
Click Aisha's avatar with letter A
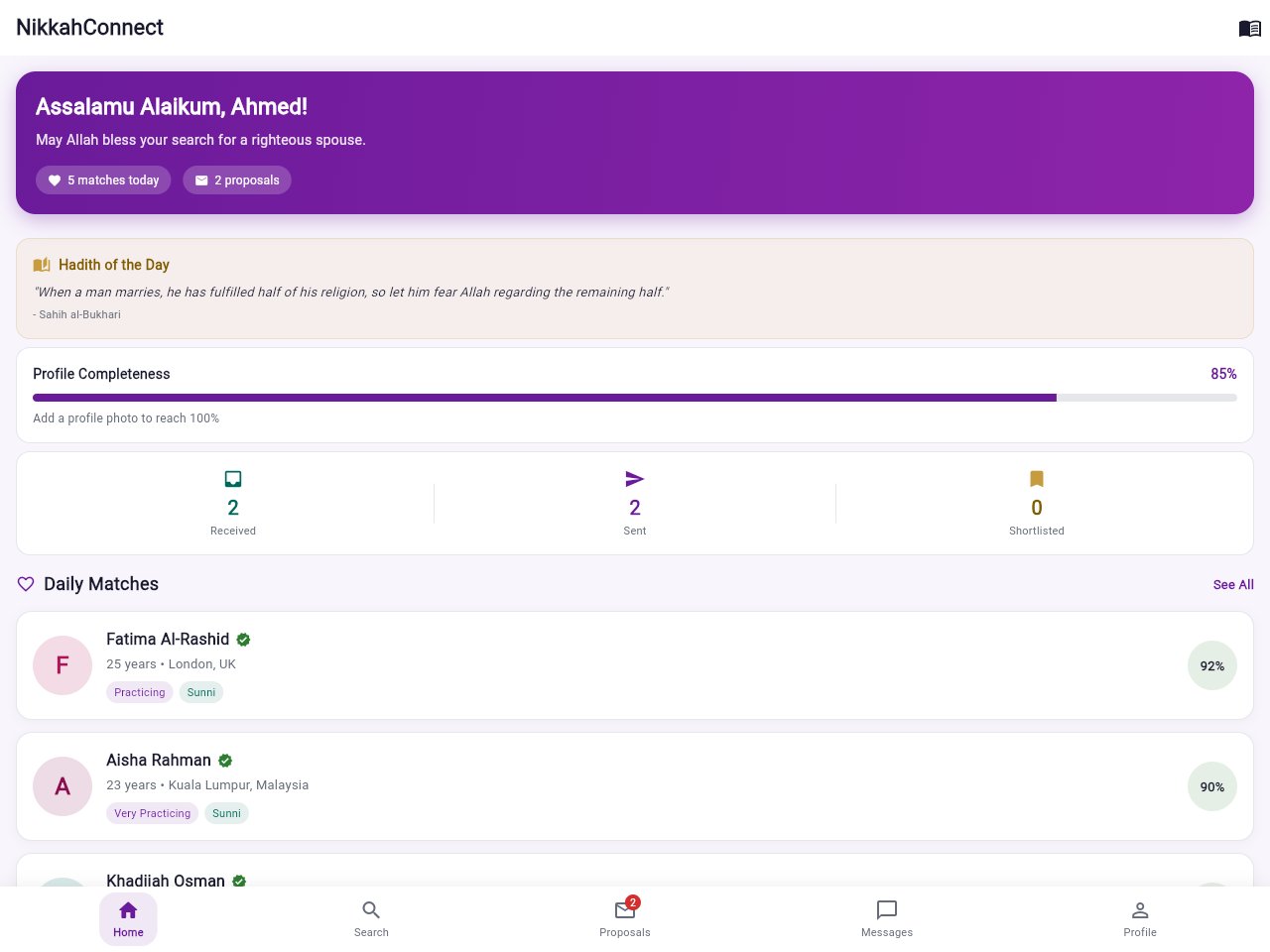click(63, 786)
